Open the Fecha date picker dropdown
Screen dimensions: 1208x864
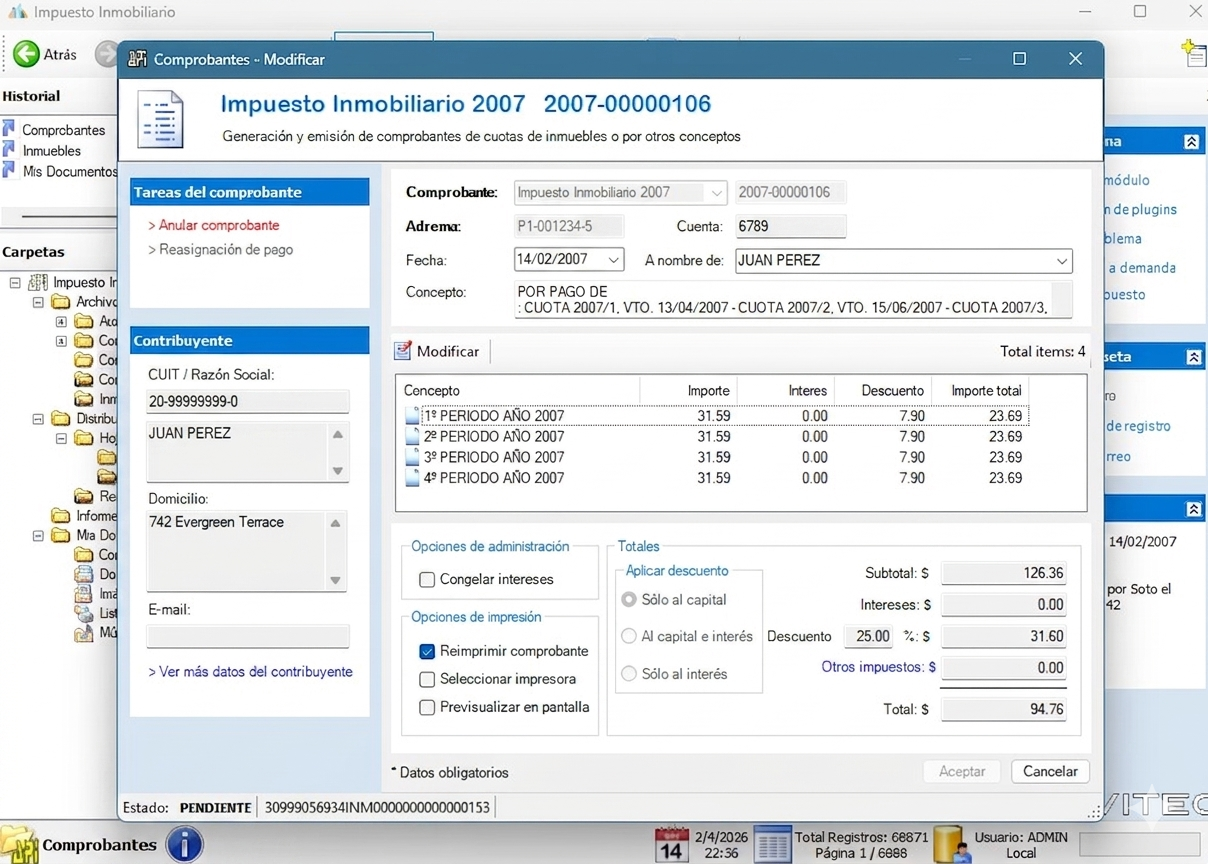coord(614,260)
